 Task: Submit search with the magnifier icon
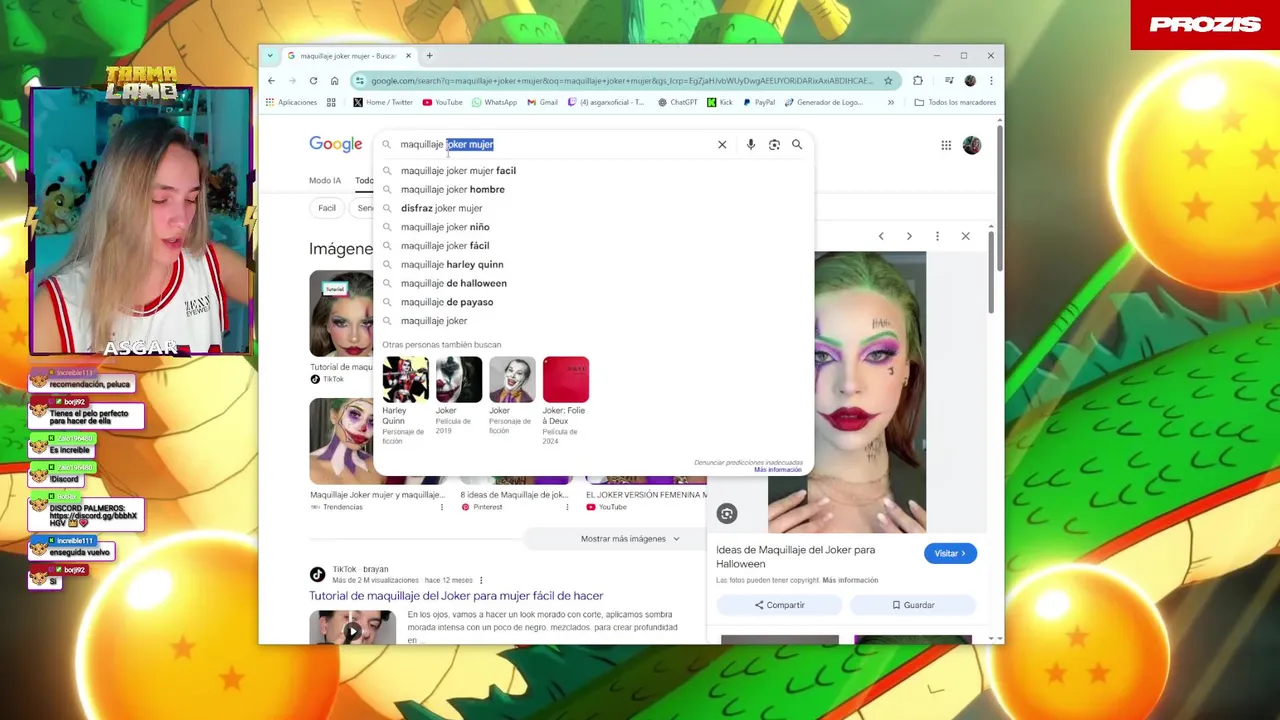(x=797, y=144)
